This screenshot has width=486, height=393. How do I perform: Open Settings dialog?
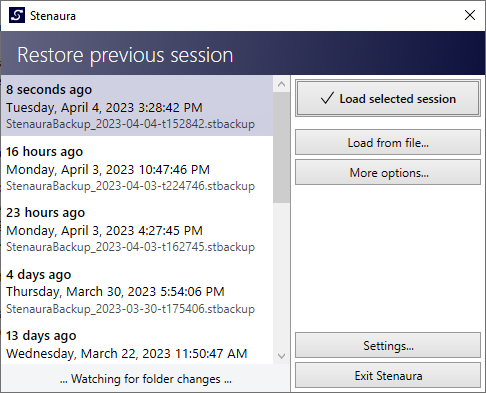(388, 345)
